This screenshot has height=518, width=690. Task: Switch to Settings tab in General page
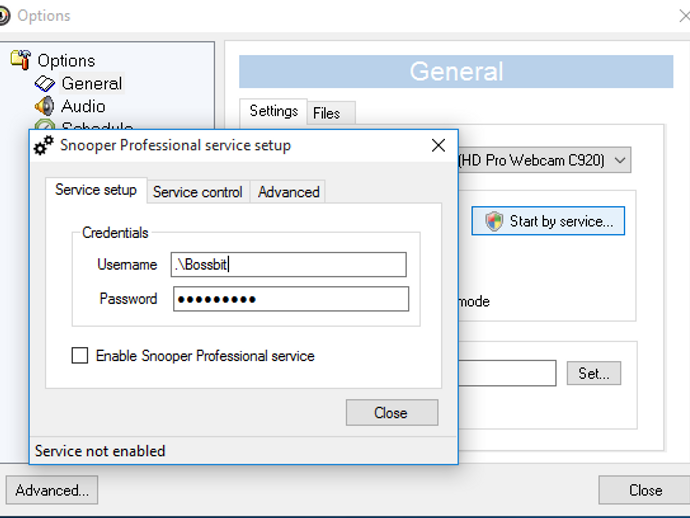pos(274,111)
